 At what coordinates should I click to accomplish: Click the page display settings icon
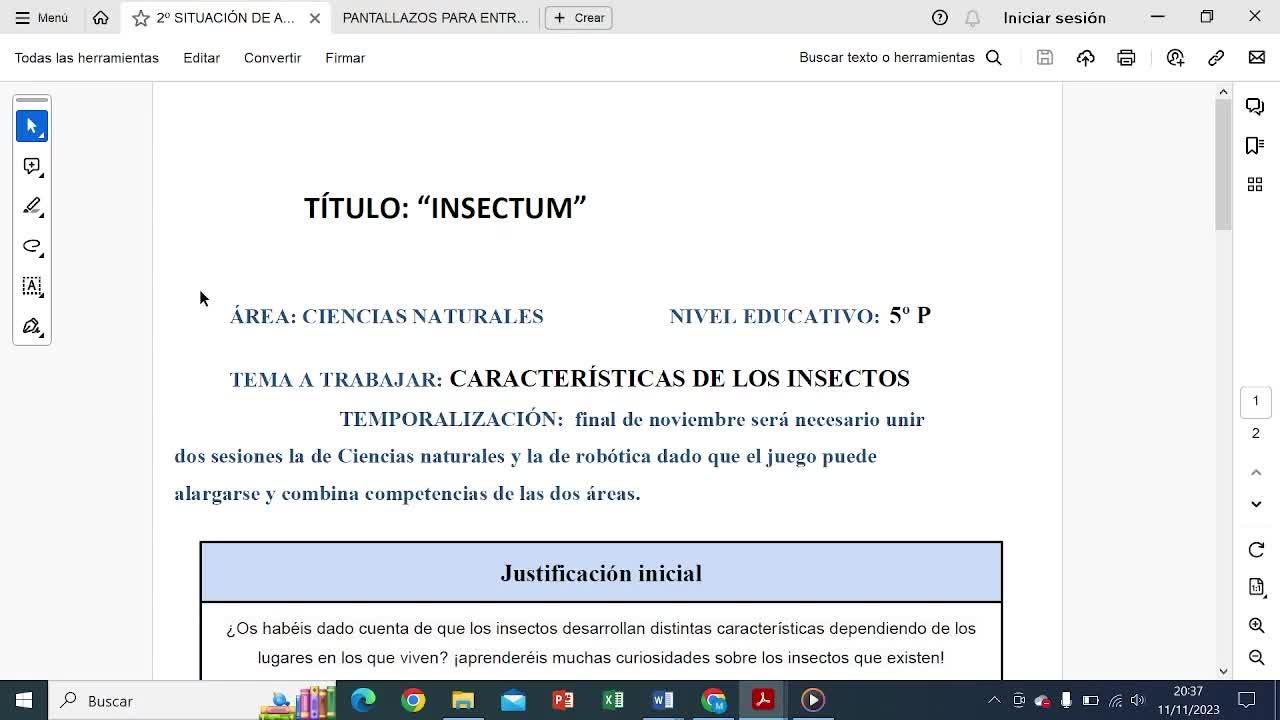(1257, 588)
